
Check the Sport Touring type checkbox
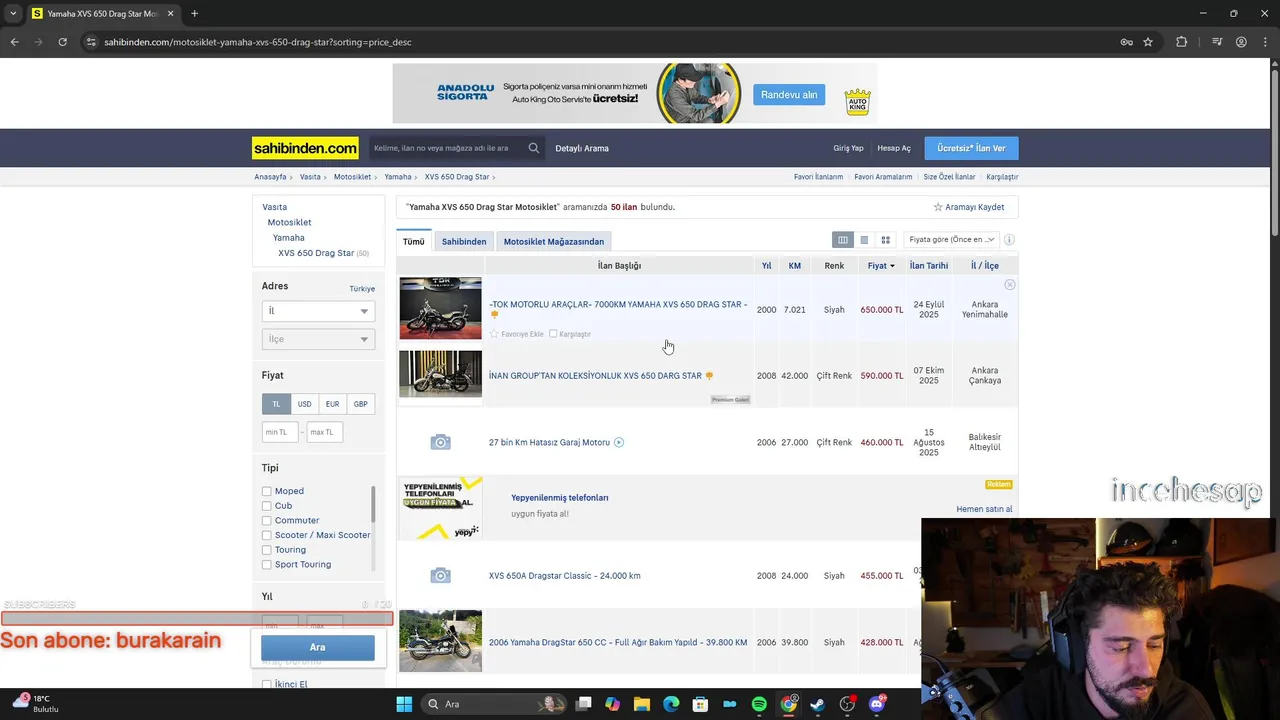point(267,565)
